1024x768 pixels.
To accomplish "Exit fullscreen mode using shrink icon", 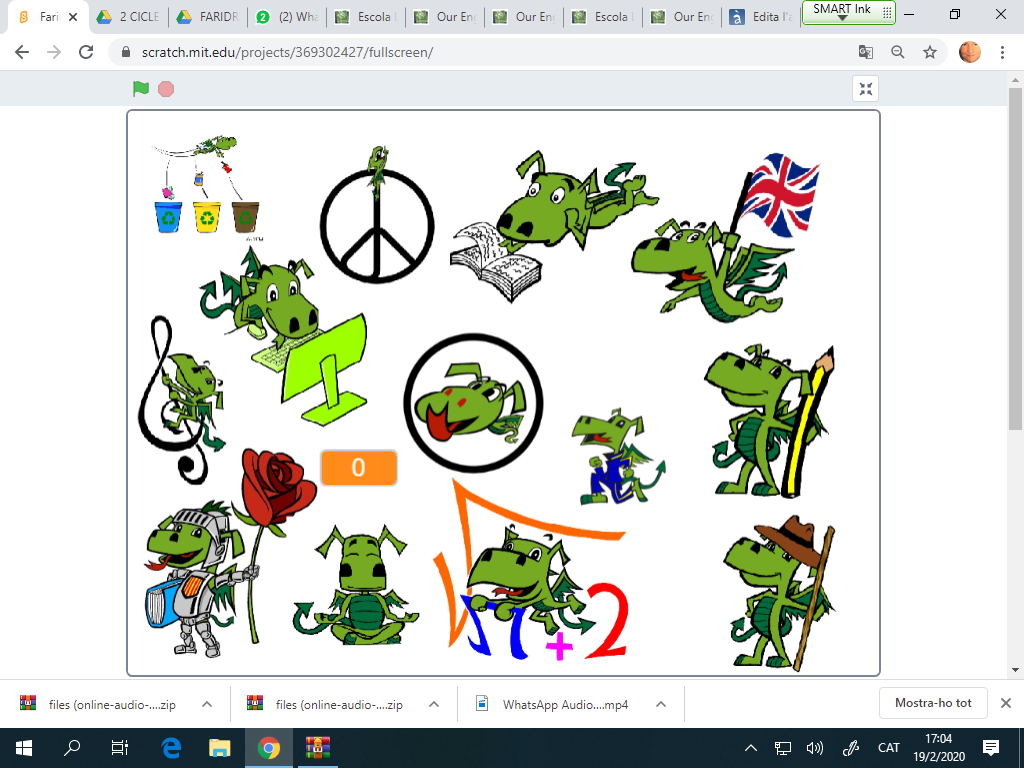I will pyautogui.click(x=865, y=89).
